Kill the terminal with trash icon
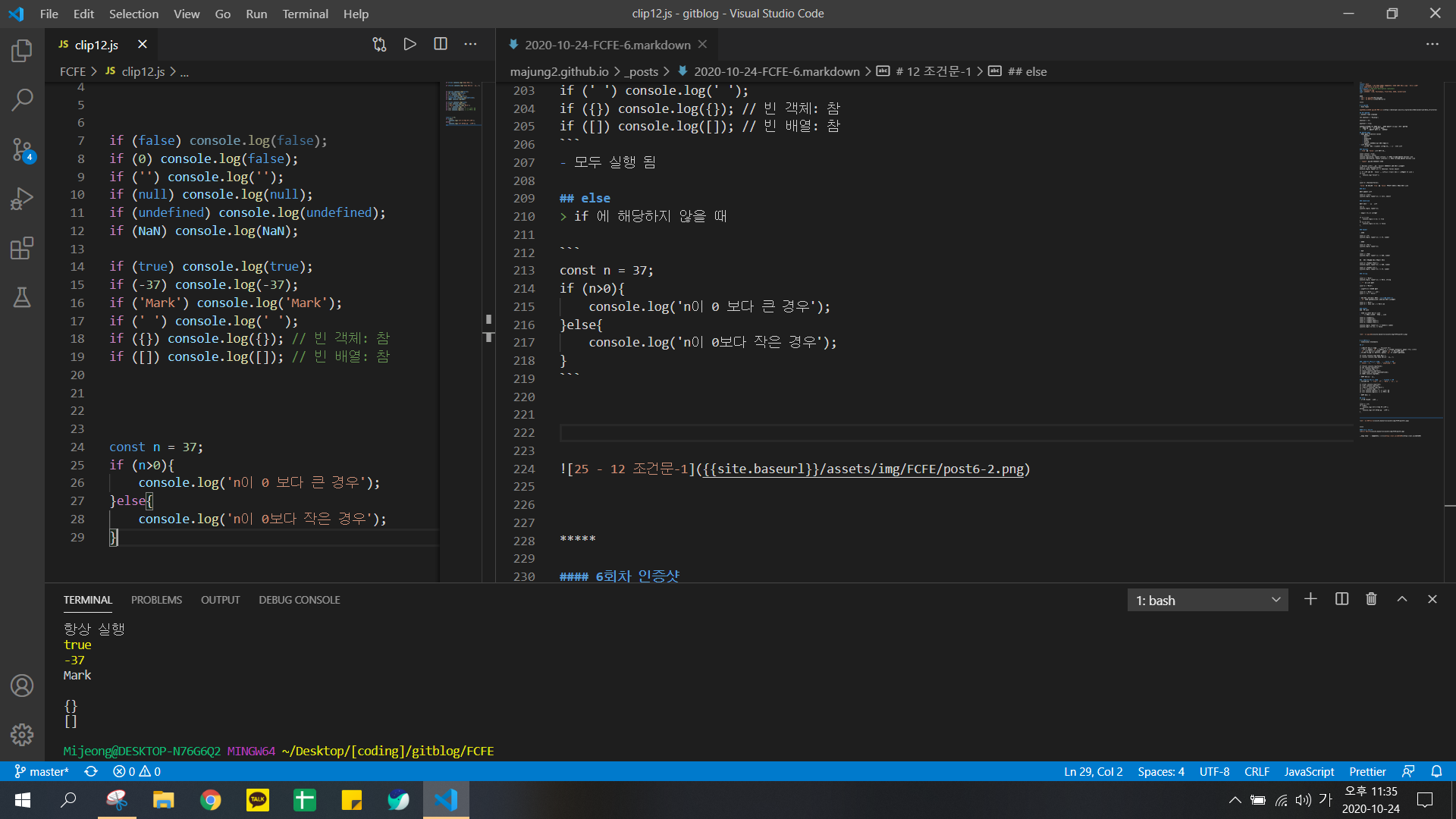This screenshot has height=819, width=1456. tap(1371, 599)
